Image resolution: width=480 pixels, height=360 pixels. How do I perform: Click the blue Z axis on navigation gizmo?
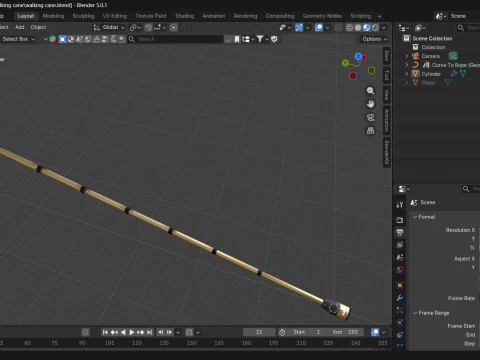(x=358, y=56)
